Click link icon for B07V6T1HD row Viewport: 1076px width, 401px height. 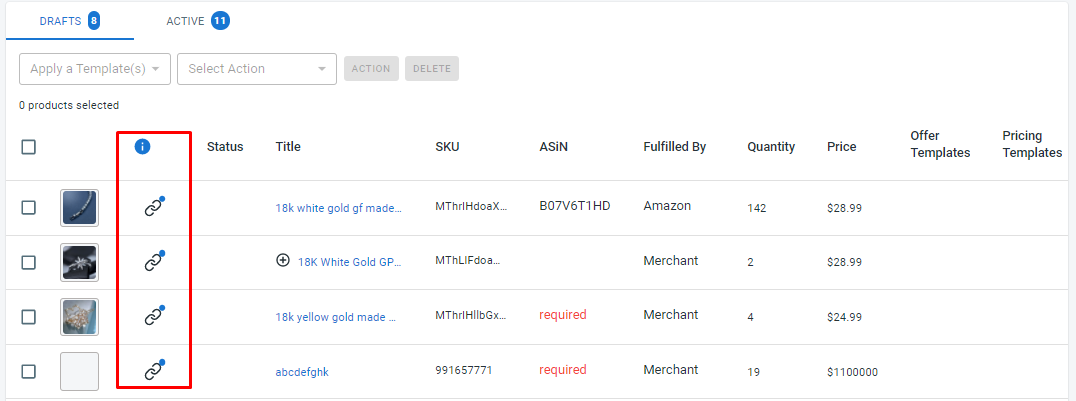(x=154, y=207)
